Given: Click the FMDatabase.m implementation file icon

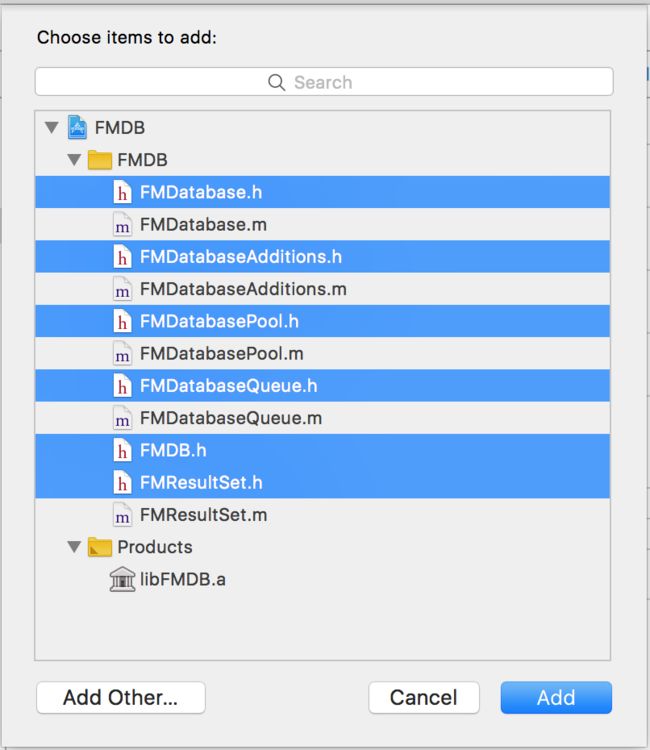Looking at the screenshot, I should [122, 225].
